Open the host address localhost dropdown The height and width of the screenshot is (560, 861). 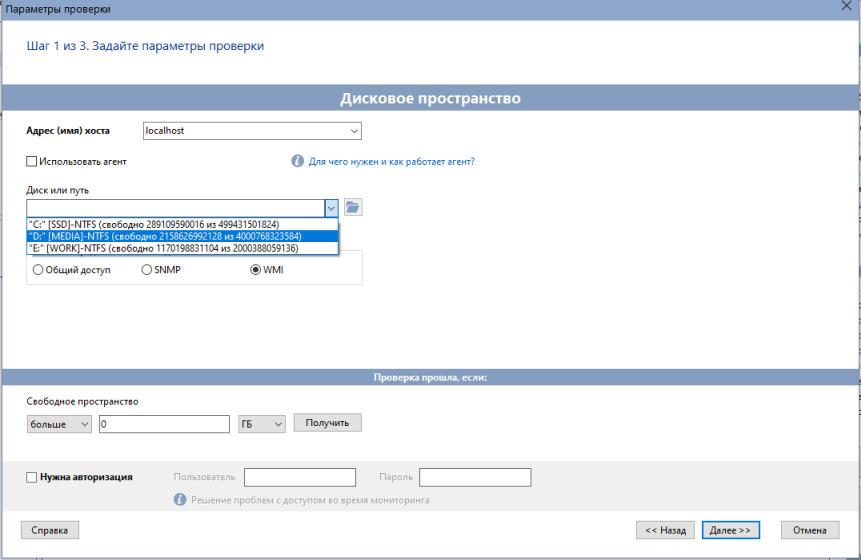pos(354,131)
